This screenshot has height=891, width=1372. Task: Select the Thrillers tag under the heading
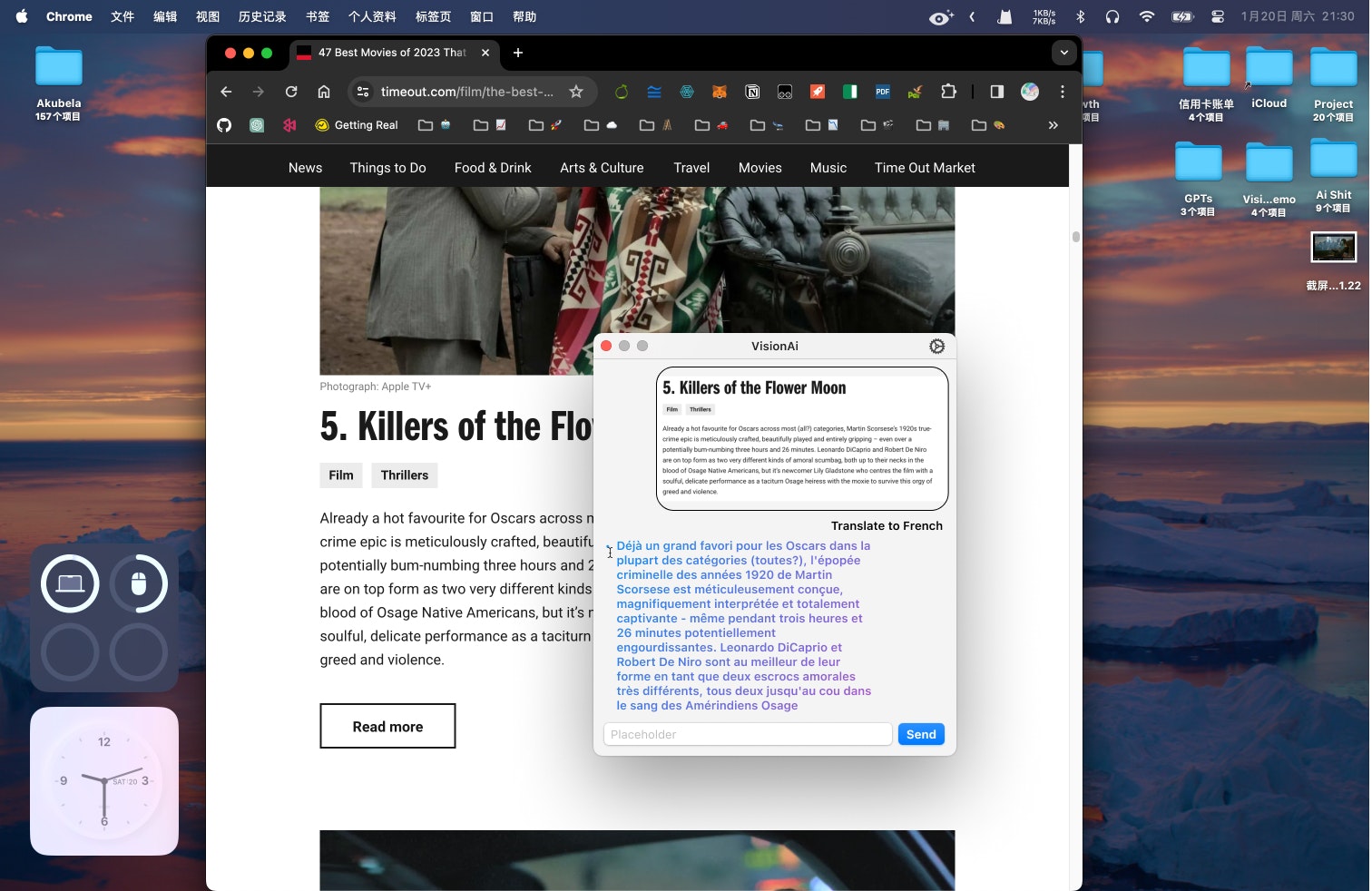tap(405, 475)
